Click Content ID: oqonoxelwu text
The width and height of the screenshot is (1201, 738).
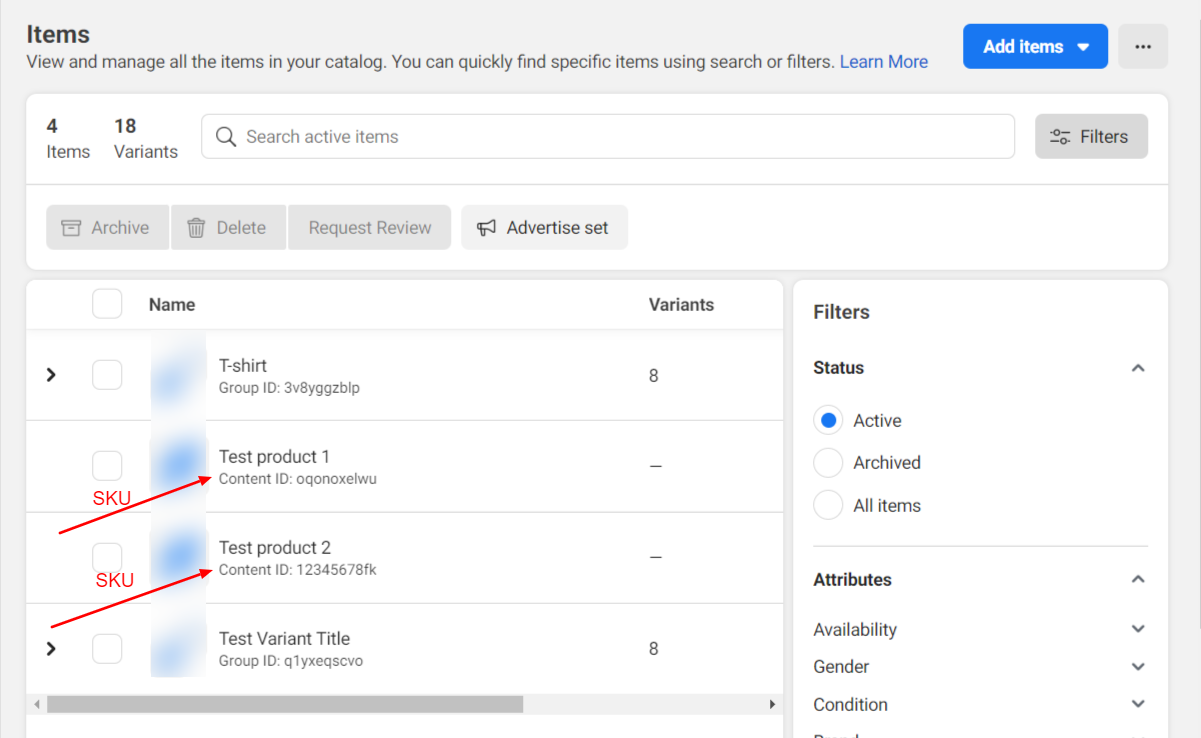point(298,479)
